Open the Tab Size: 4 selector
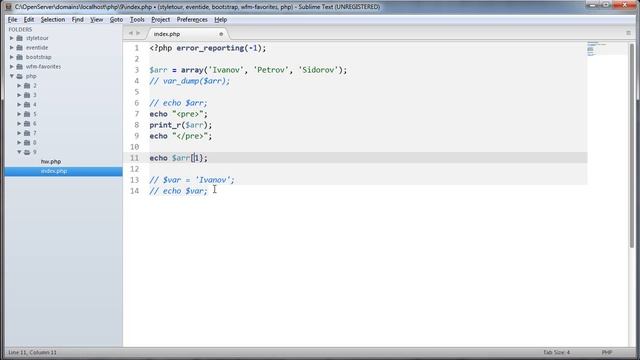 click(x=556, y=352)
